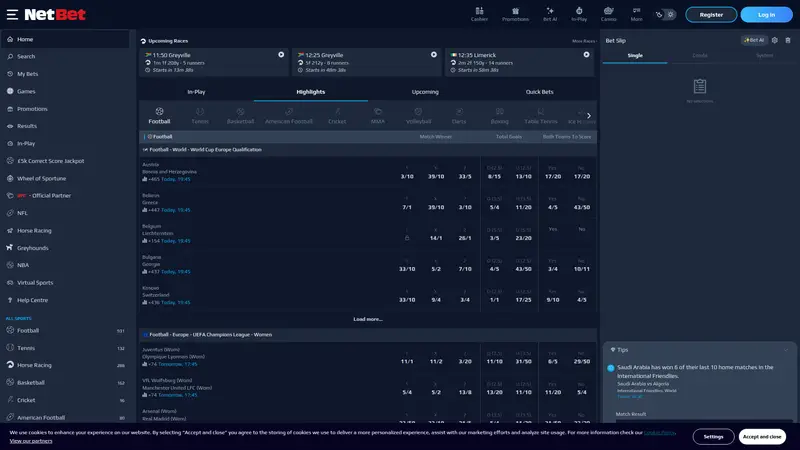Select Volleyball in sports strip
The width and height of the screenshot is (800, 450).
pos(418,116)
